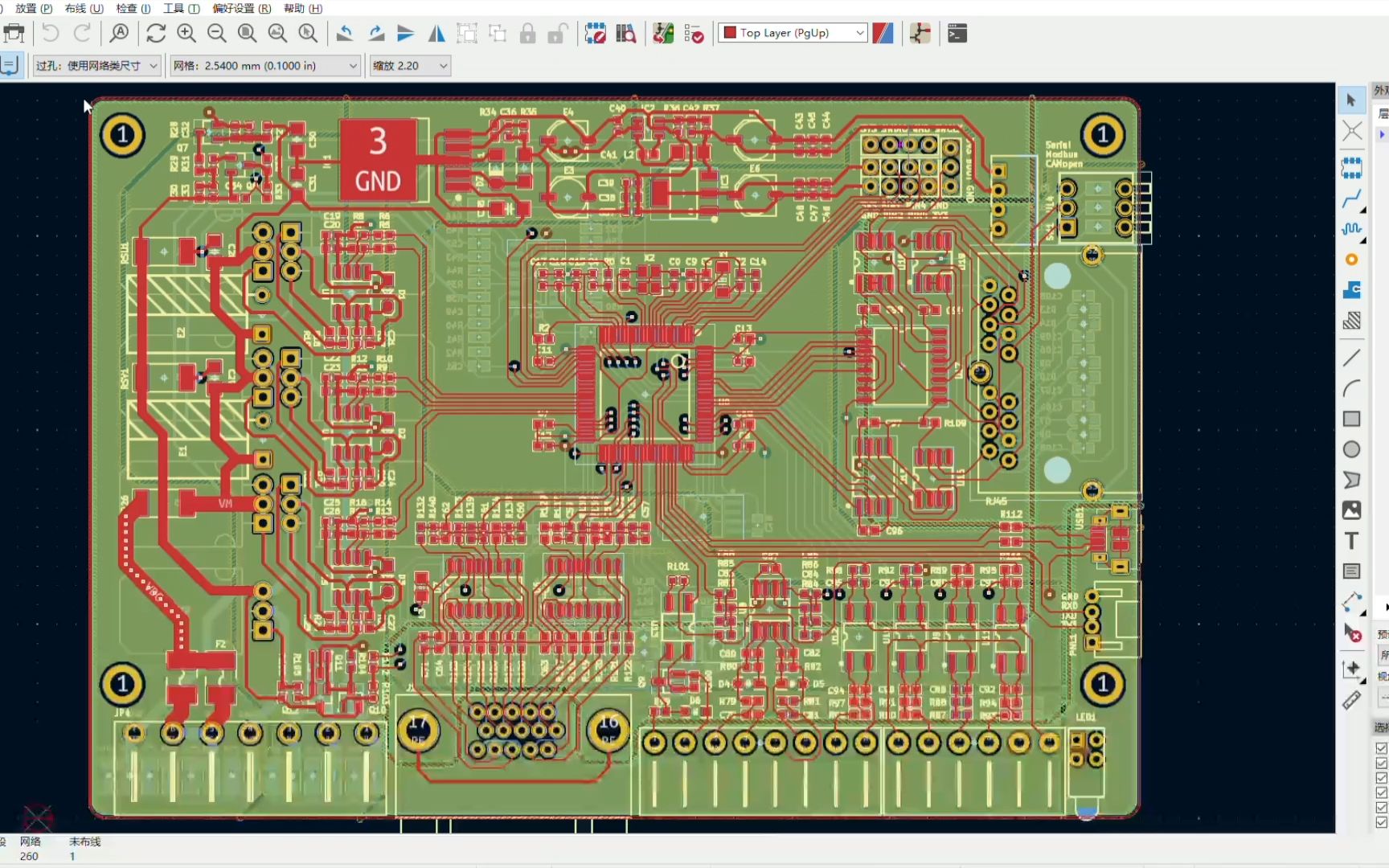Open the 放置 (P) menu
The height and width of the screenshot is (868, 1389).
pyautogui.click(x=34, y=8)
